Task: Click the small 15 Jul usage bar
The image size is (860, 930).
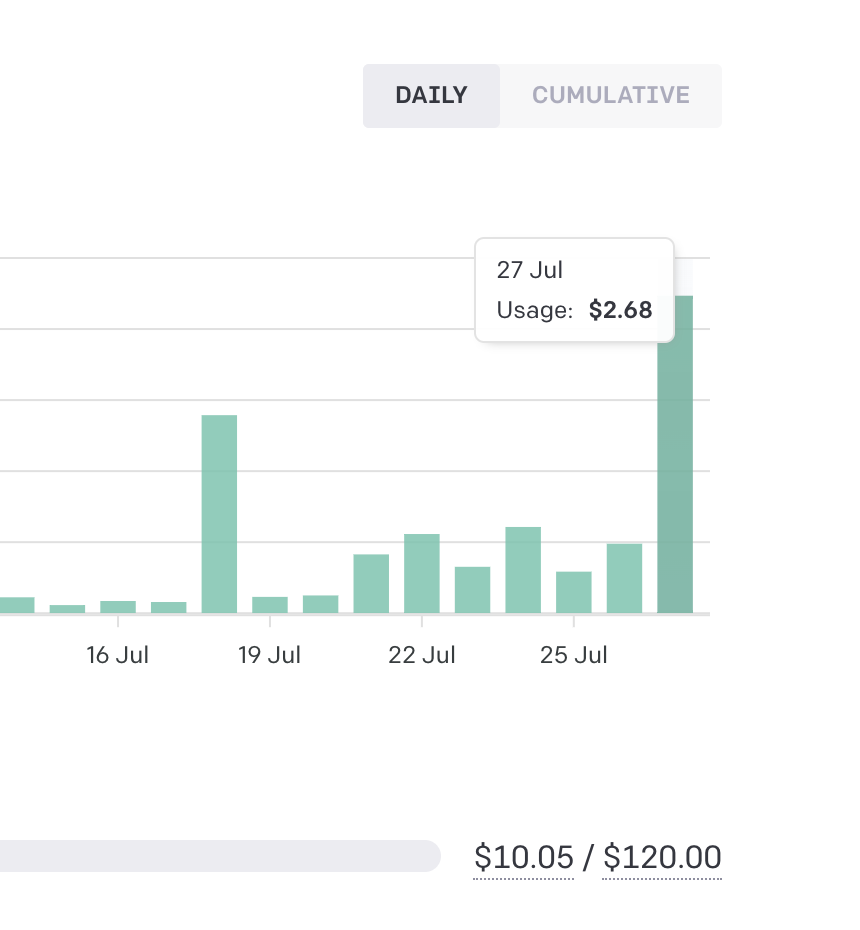Action: tap(67, 608)
